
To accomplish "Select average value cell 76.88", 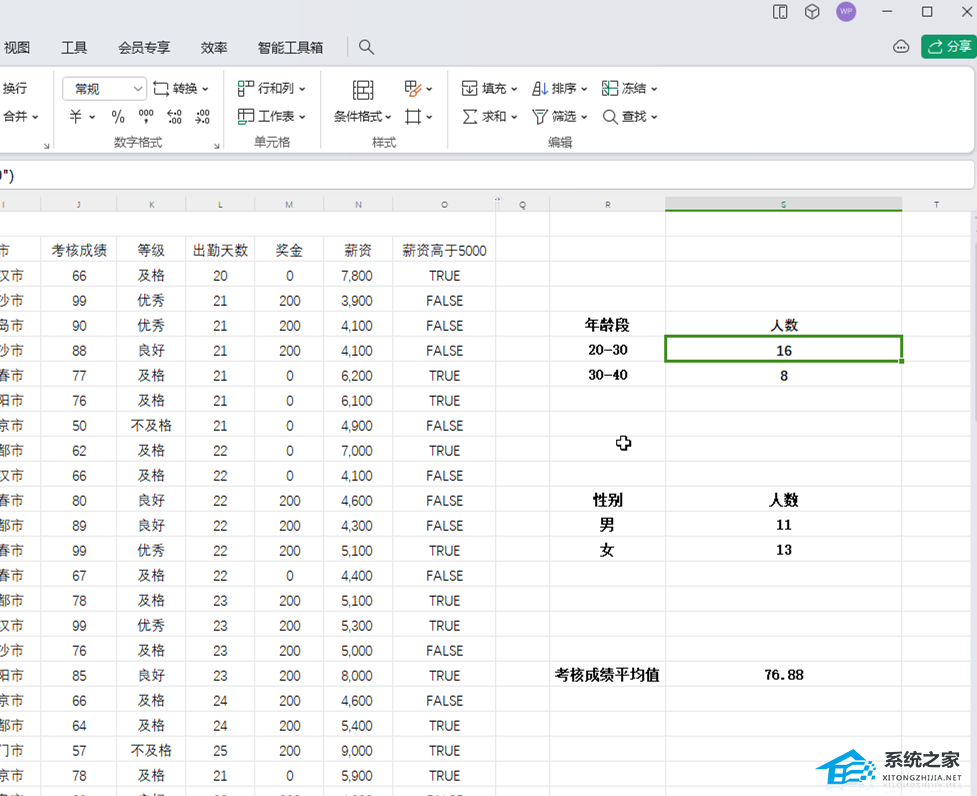I will pyautogui.click(x=783, y=675).
